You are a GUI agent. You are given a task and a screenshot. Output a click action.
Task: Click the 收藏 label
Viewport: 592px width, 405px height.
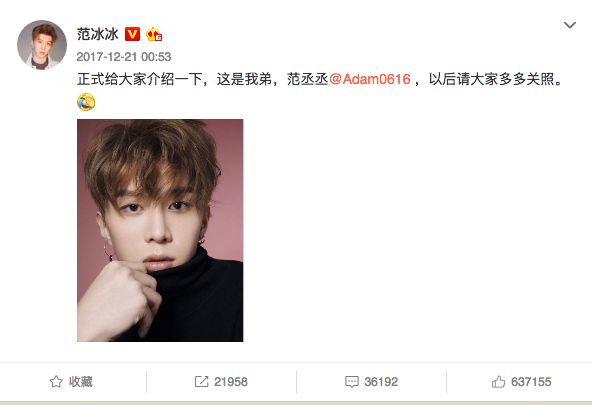(81, 382)
